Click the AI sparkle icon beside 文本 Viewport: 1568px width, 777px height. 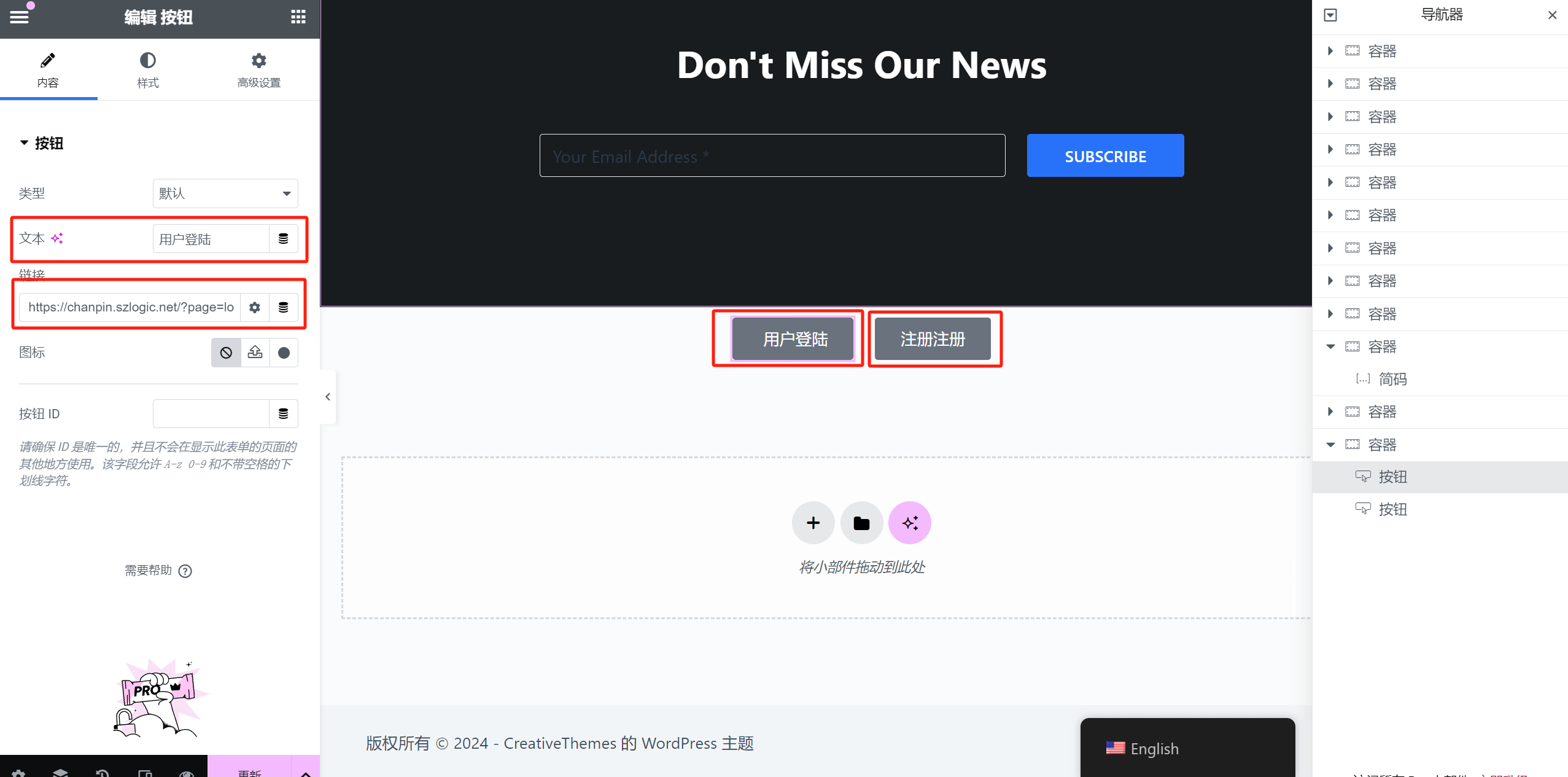click(x=57, y=238)
